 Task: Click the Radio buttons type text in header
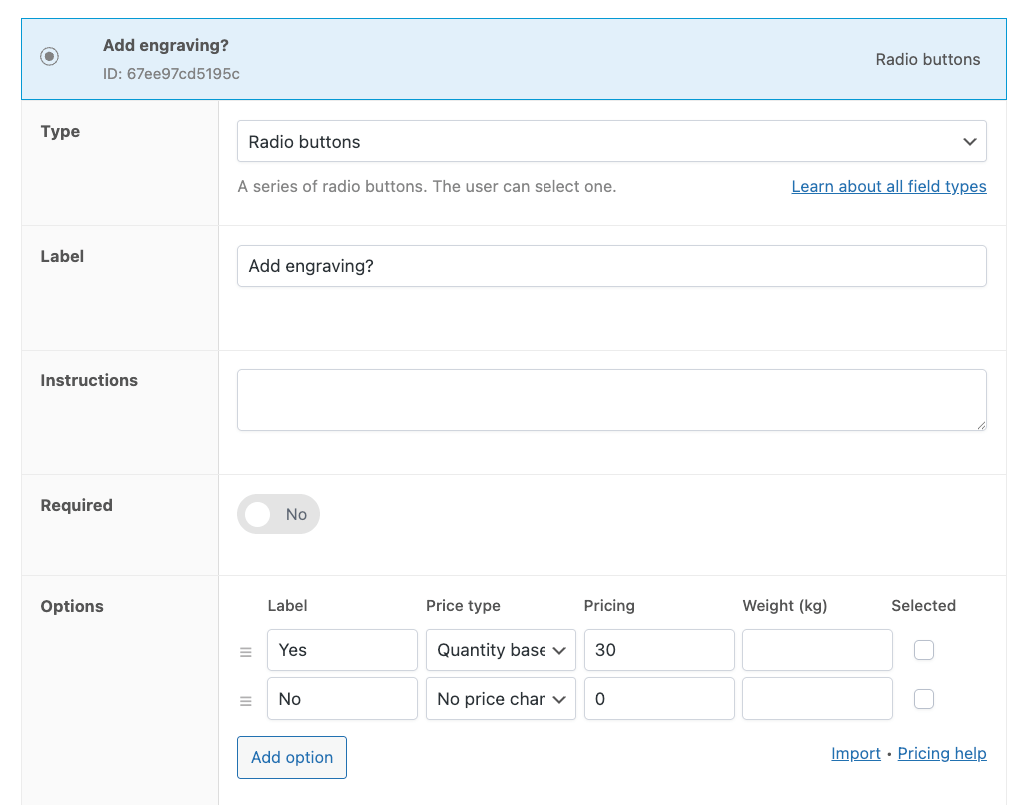click(928, 60)
